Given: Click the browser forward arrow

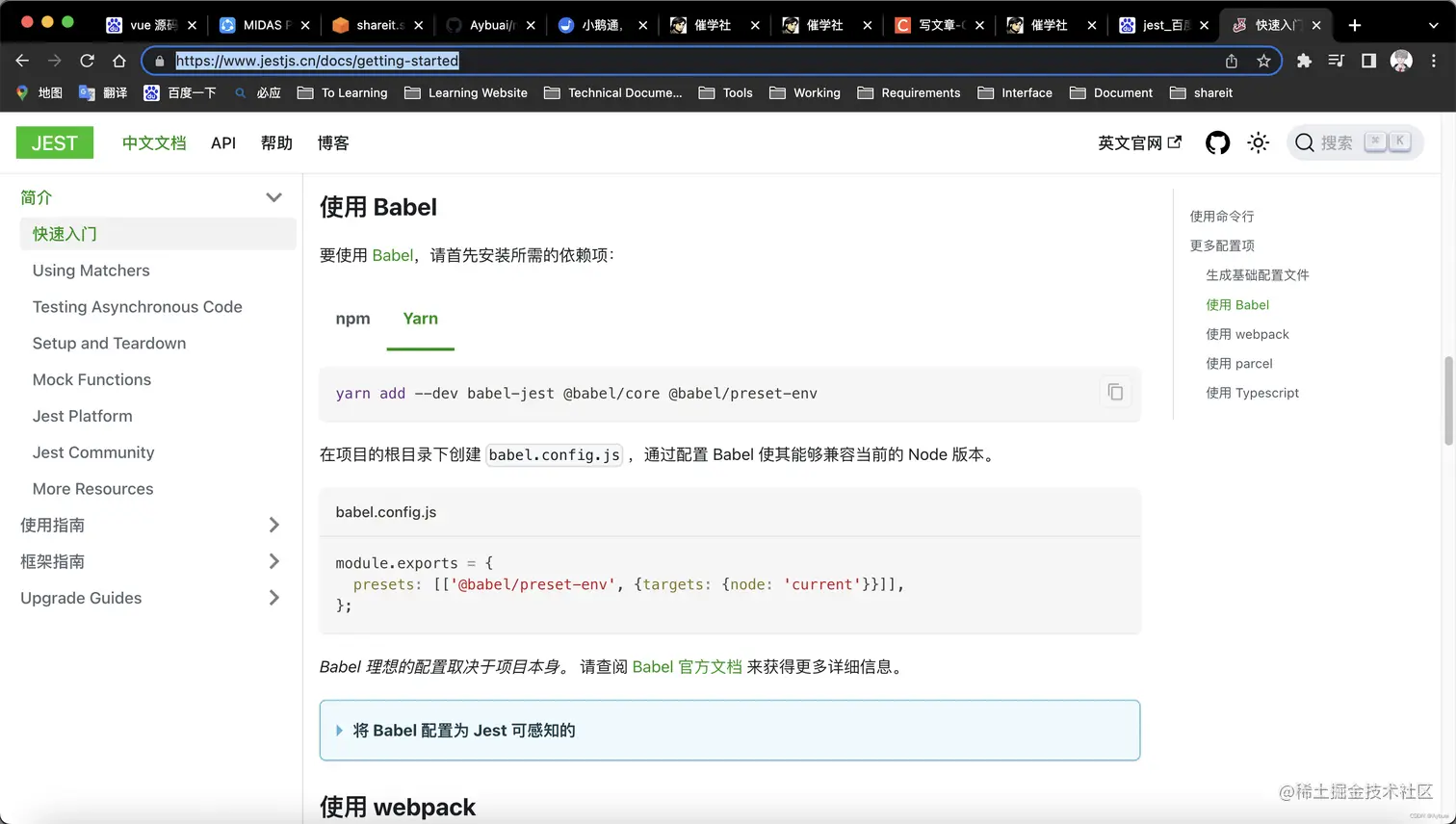Looking at the screenshot, I should [x=55, y=61].
